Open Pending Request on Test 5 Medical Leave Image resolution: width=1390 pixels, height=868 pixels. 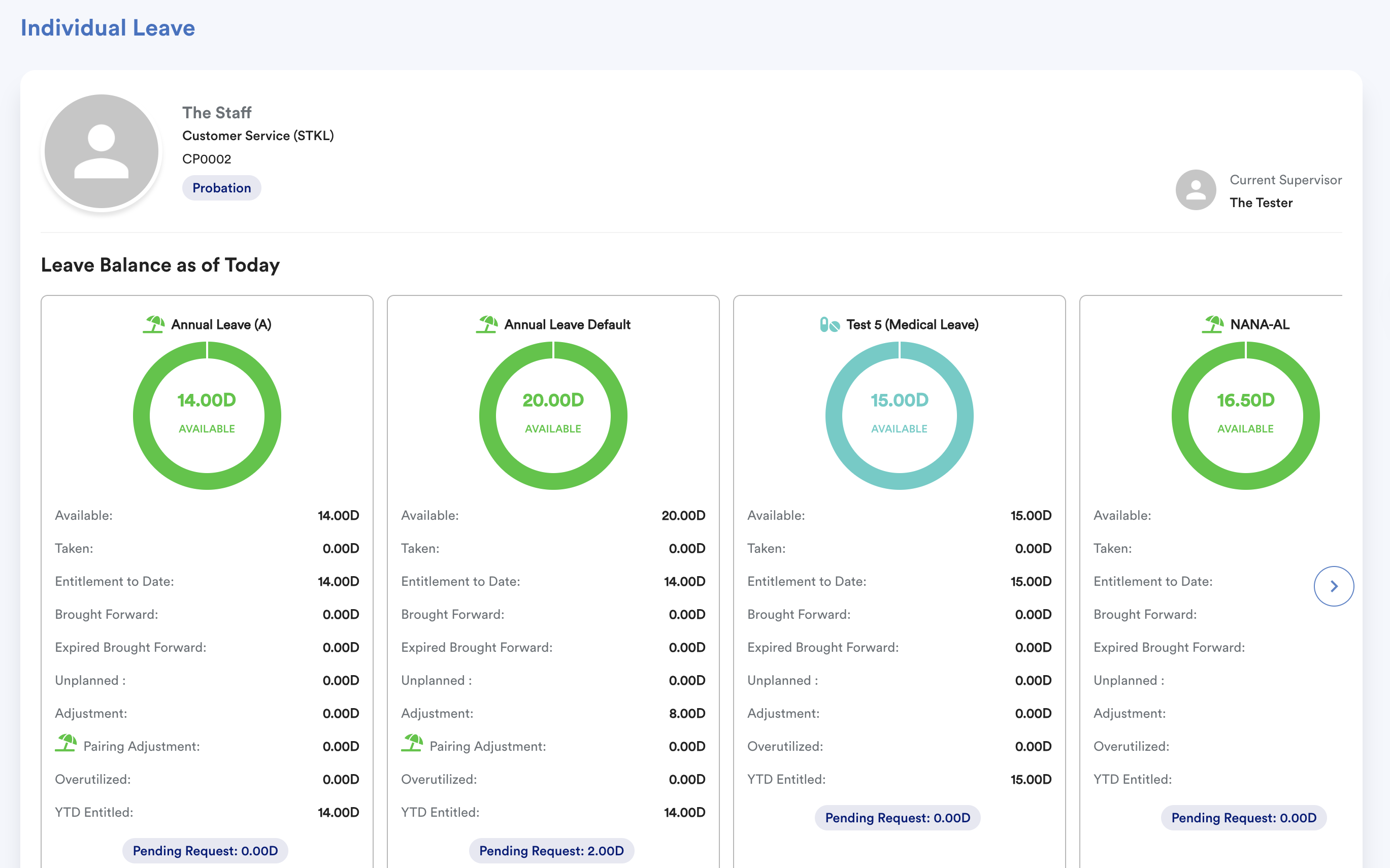tap(898, 817)
